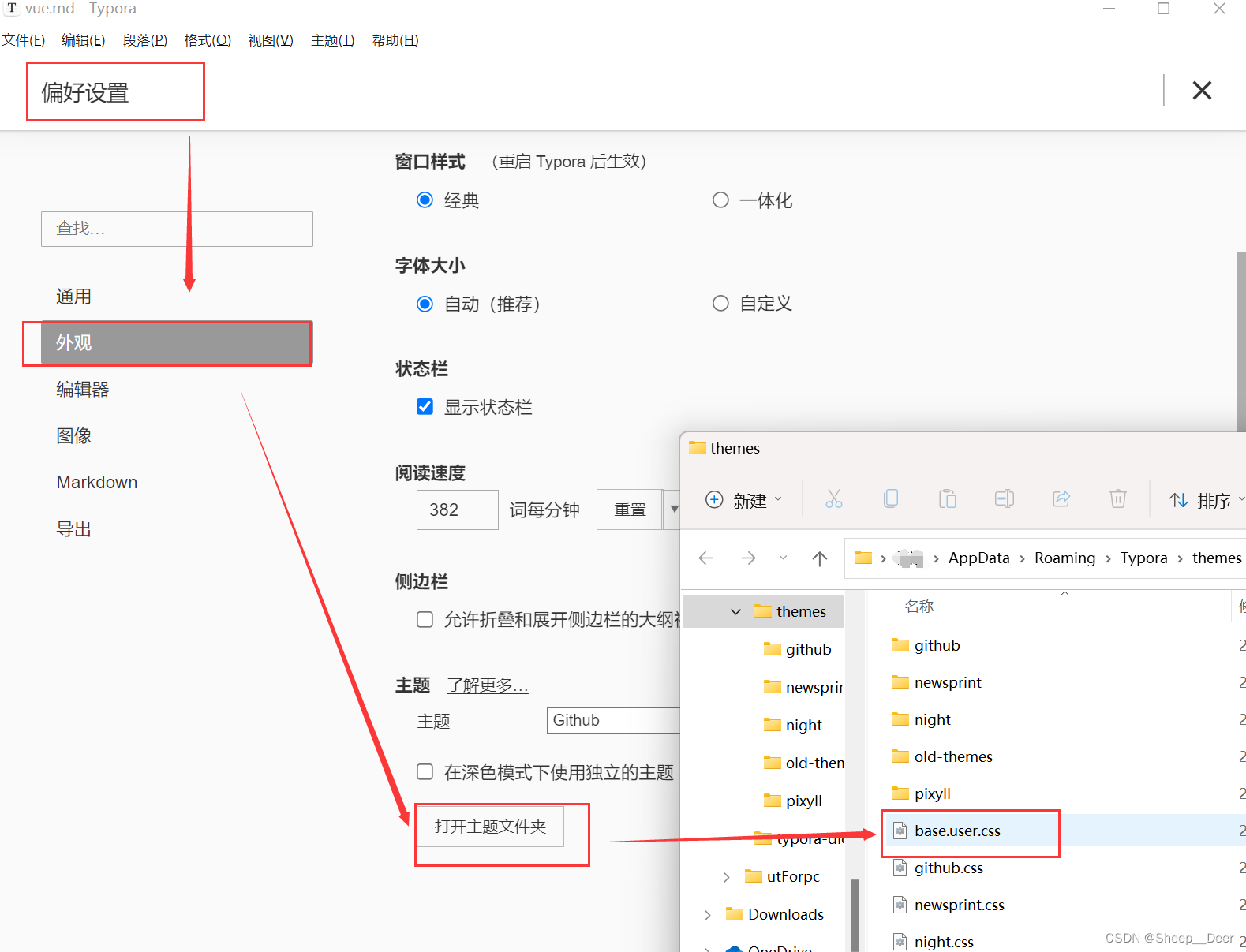Close the preferences panel with the X

pos(1202,91)
